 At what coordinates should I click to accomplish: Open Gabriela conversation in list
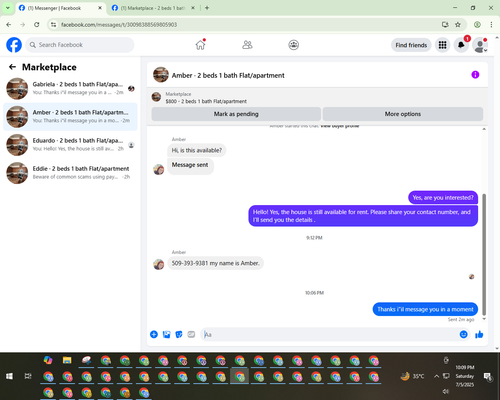(x=70, y=89)
